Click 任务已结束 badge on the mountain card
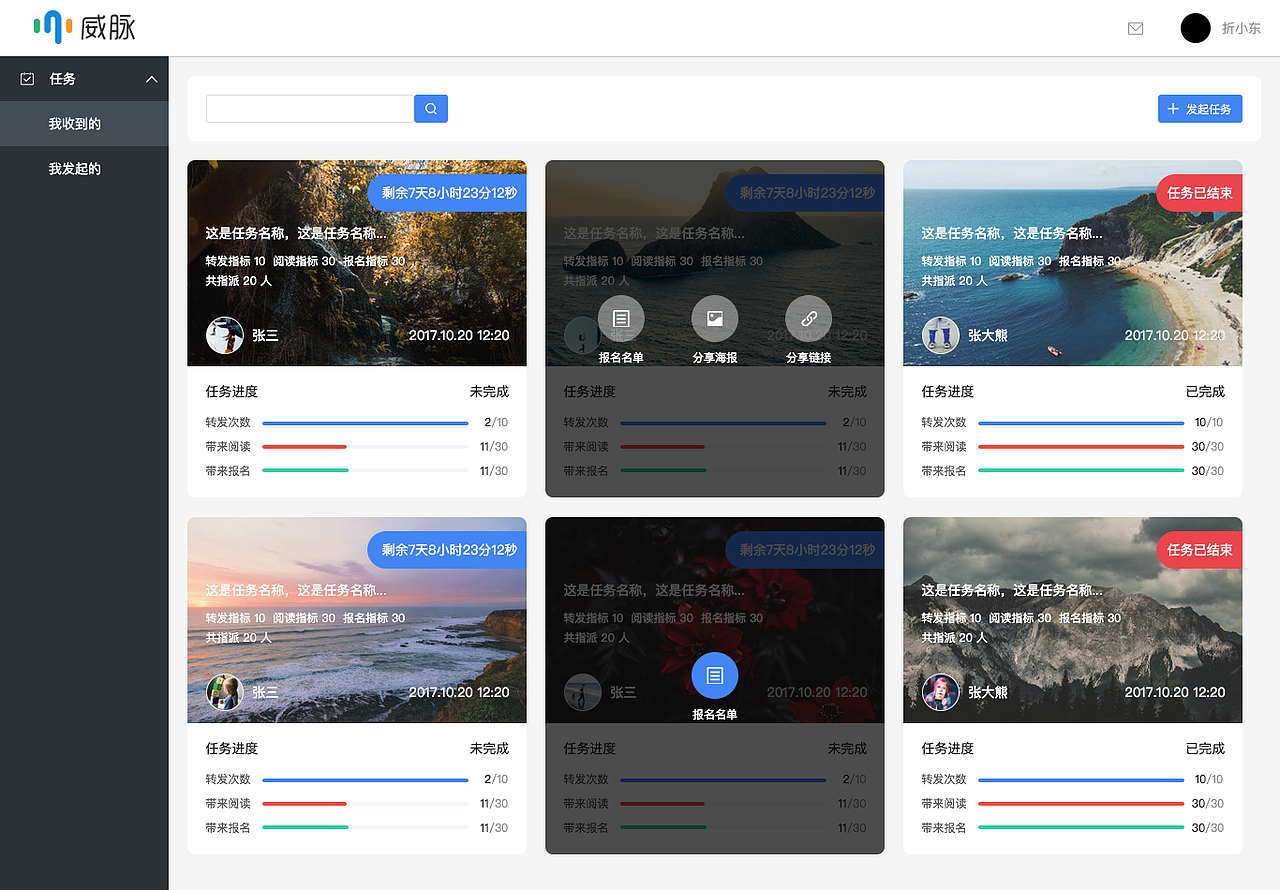 click(1199, 550)
